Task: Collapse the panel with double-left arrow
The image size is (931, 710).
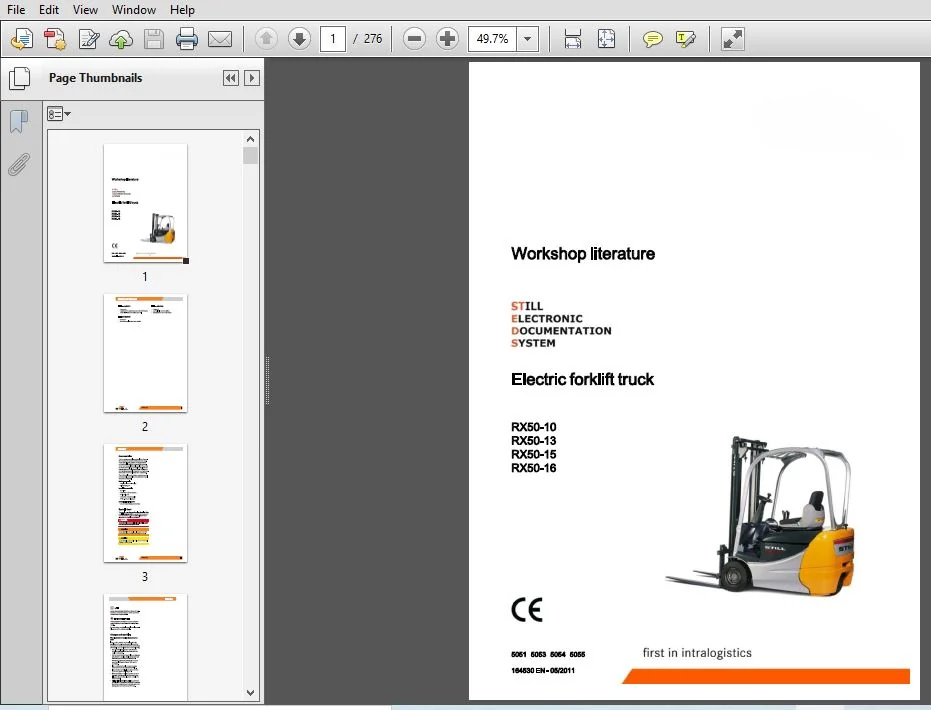Action: (231, 78)
